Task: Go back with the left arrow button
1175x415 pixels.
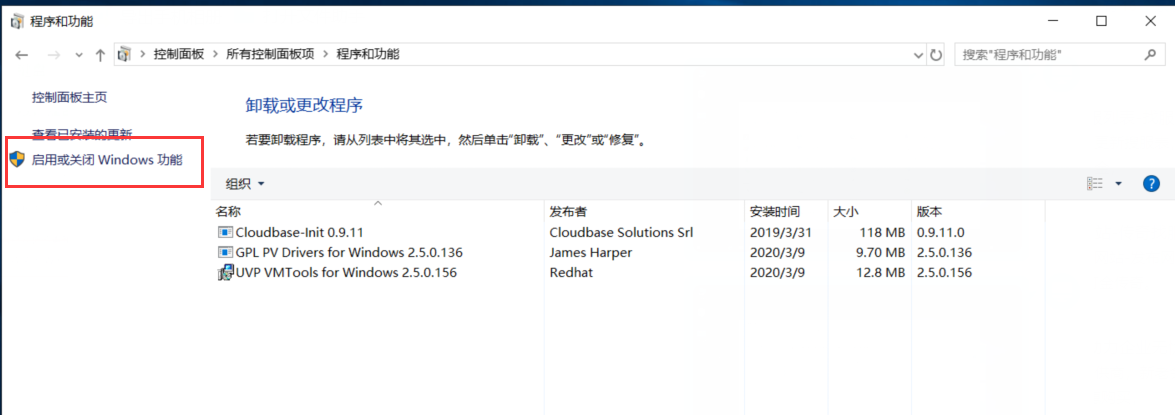Action: pyautogui.click(x=22, y=55)
